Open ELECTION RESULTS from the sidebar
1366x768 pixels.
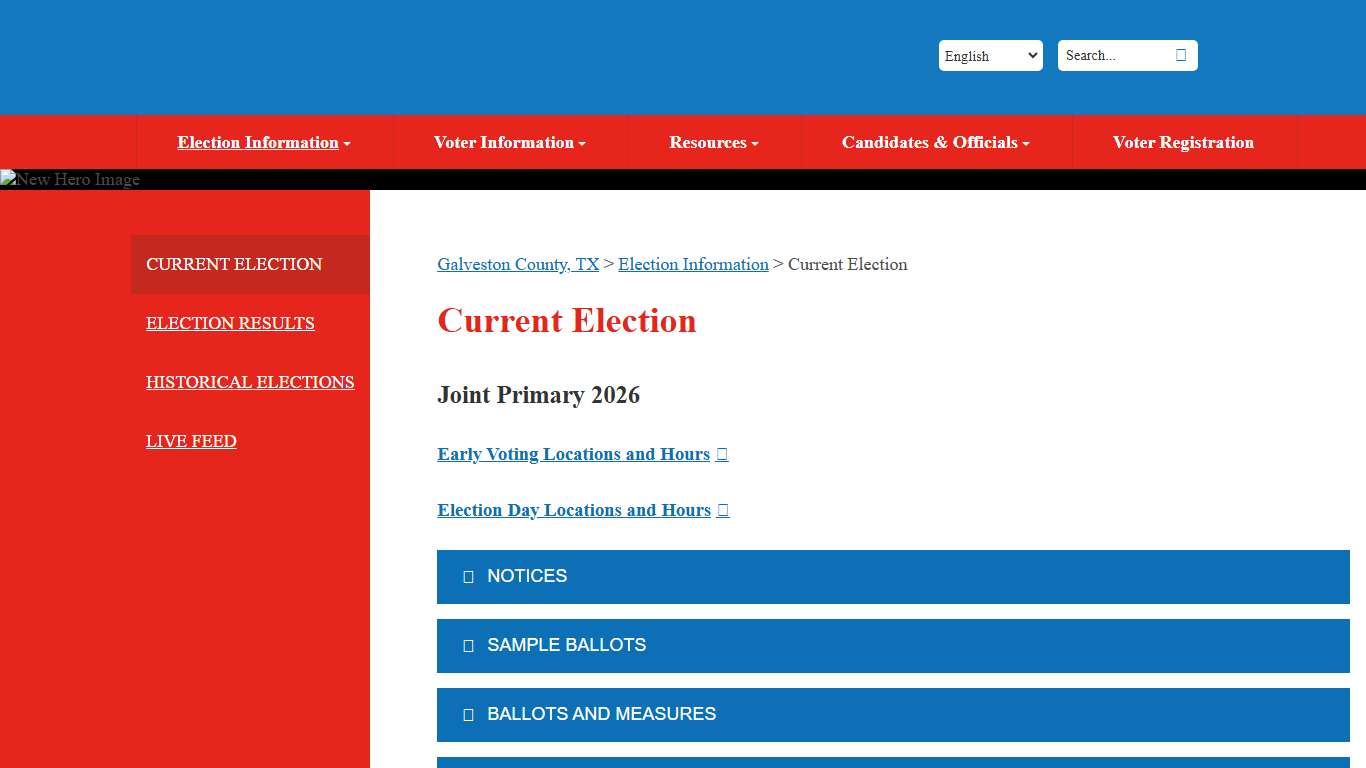click(230, 323)
